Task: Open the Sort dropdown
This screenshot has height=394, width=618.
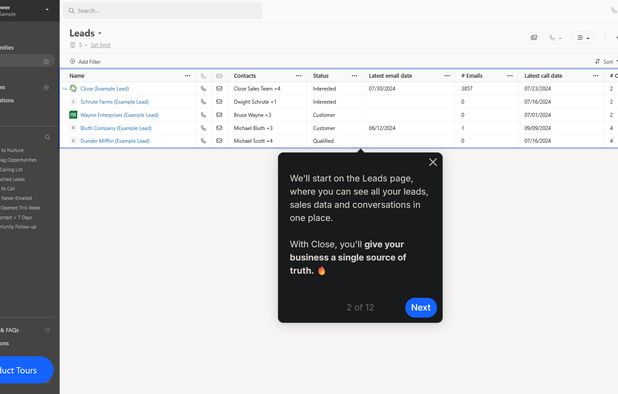Action: pyautogui.click(x=606, y=61)
